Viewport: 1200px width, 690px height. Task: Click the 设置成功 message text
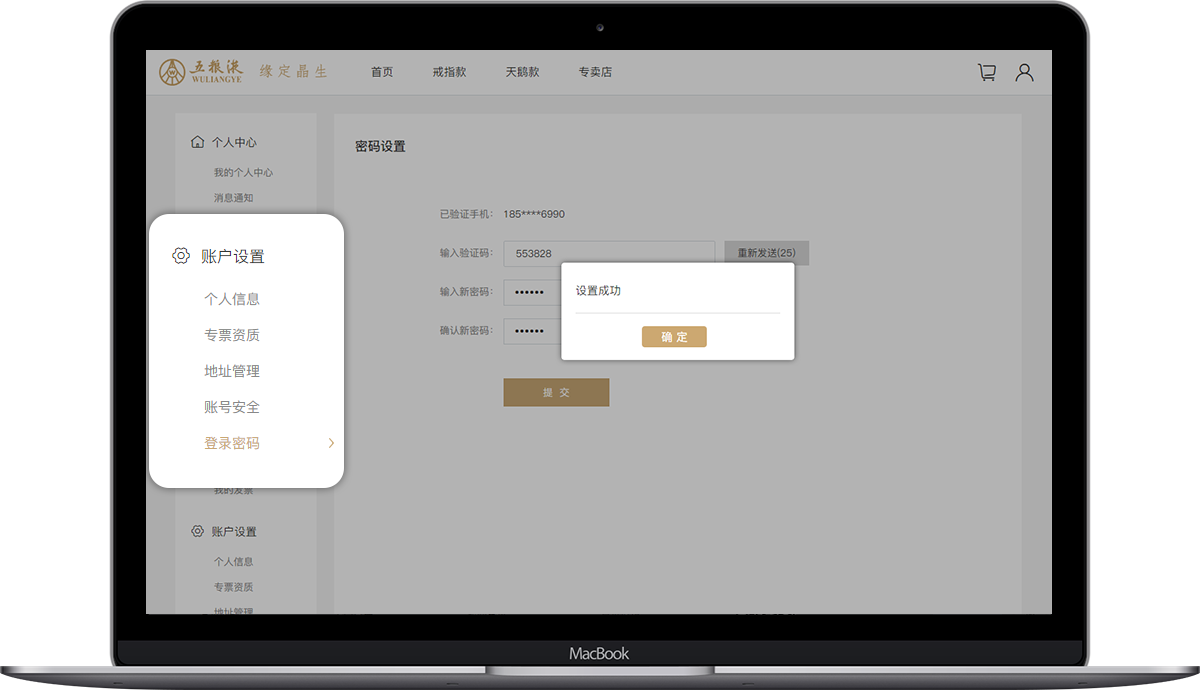598,291
